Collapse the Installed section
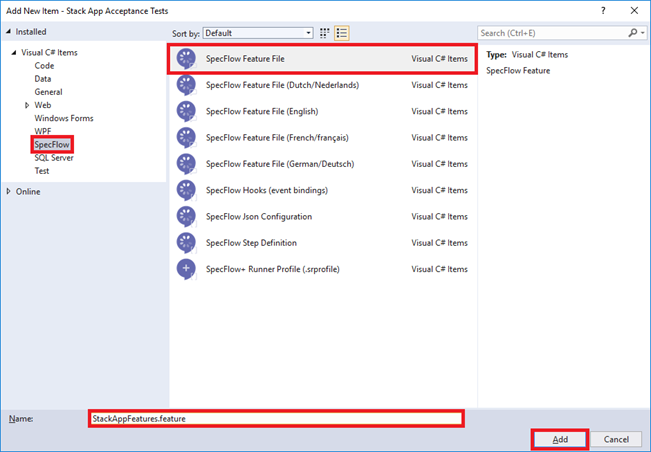The image size is (651, 452). 9,32
